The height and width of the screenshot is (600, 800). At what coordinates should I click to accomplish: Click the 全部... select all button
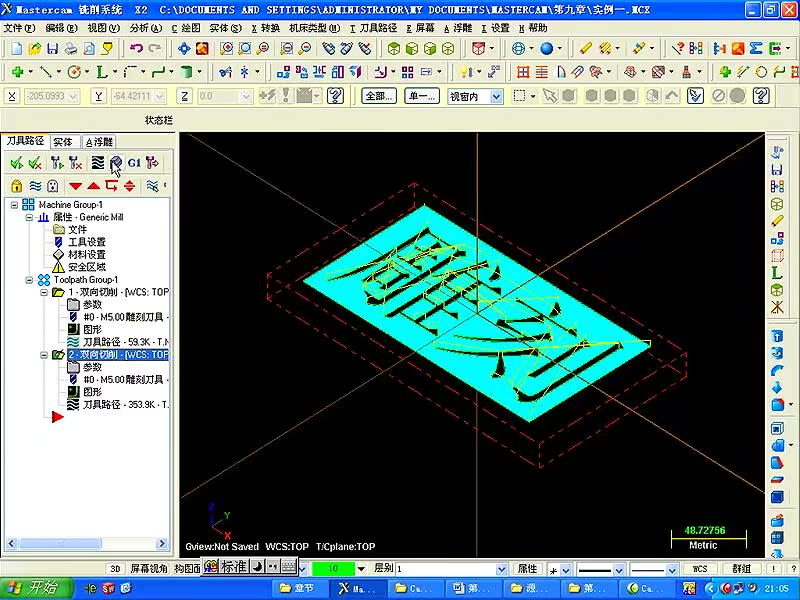point(379,96)
